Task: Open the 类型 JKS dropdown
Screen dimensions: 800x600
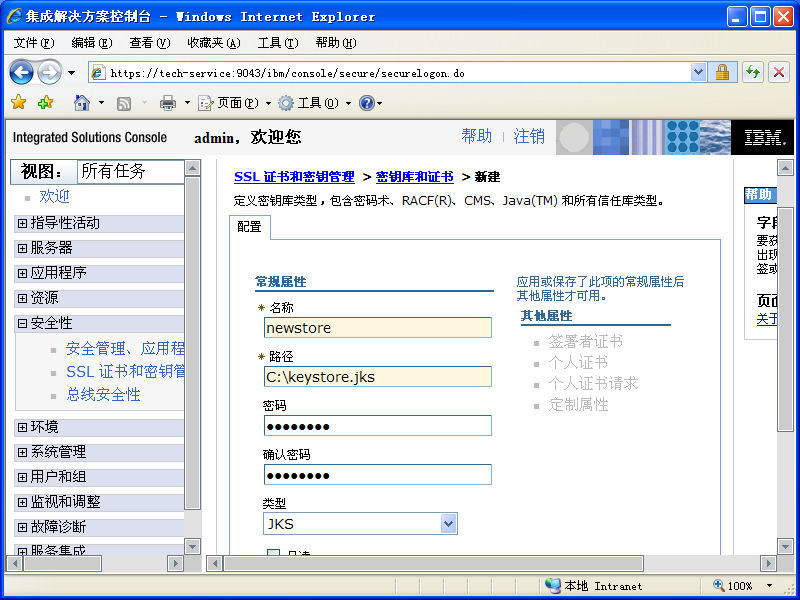Action: point(448,524)
